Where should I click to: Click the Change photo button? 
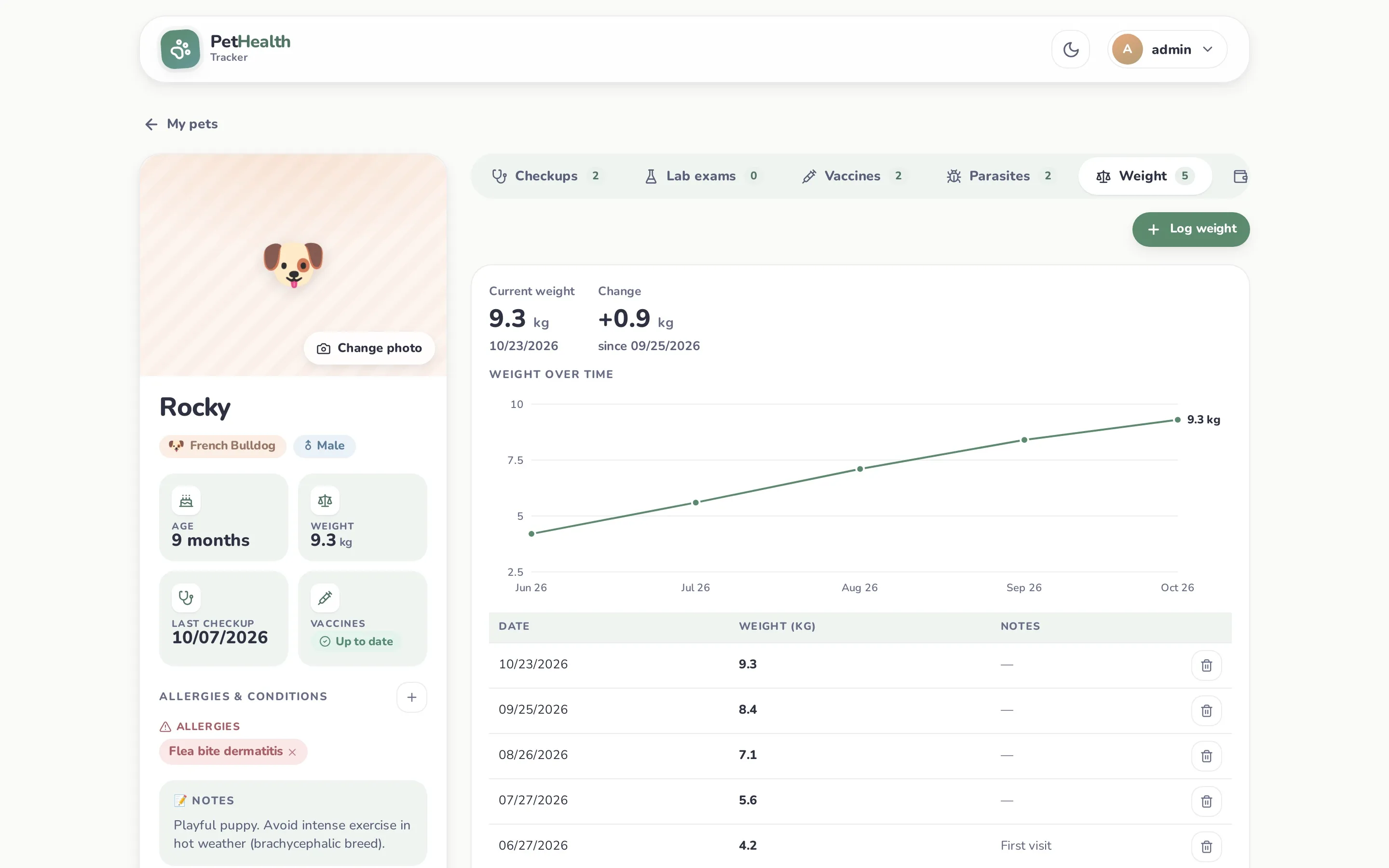(x=369, y=349)
